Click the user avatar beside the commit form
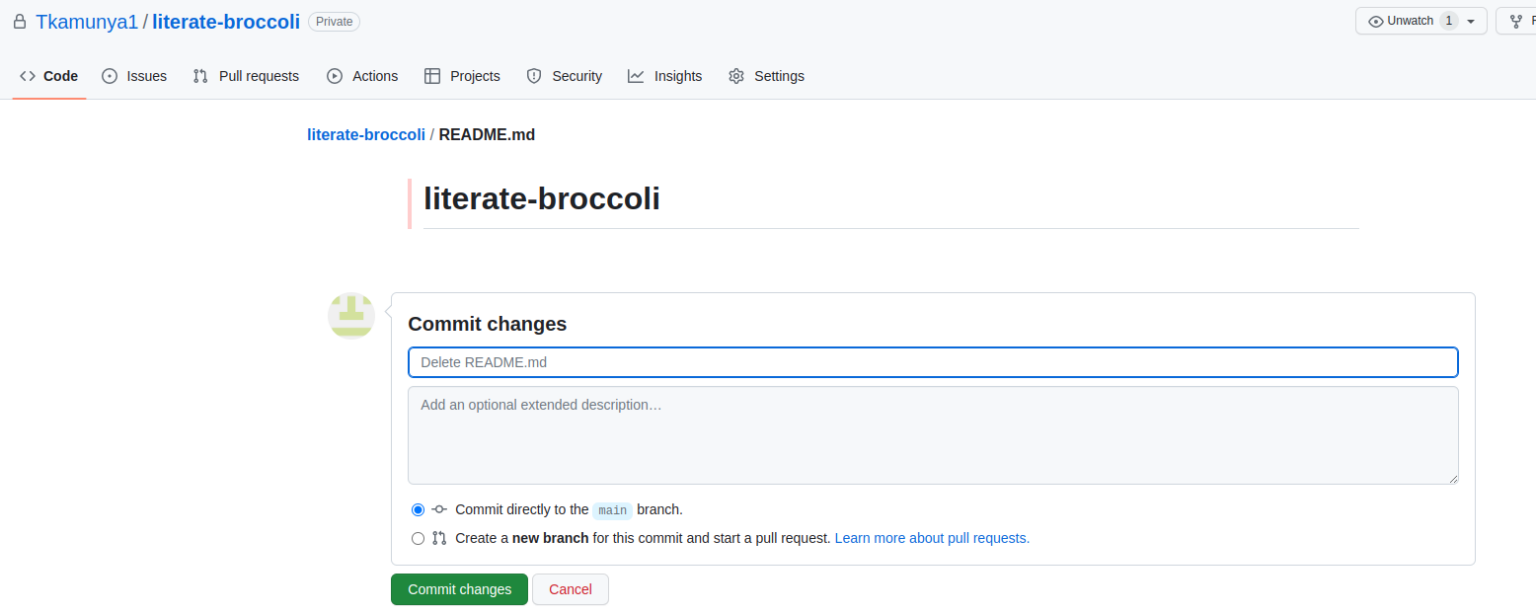 [351, 315]
